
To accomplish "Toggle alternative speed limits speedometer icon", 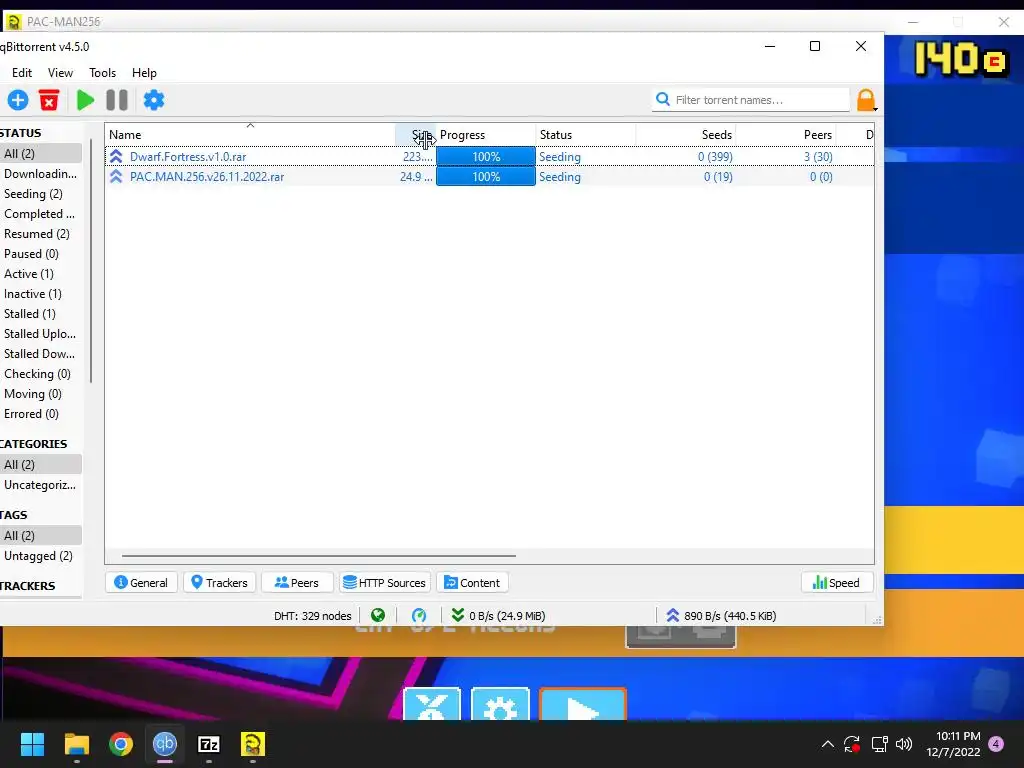I will tap(419, 615).
